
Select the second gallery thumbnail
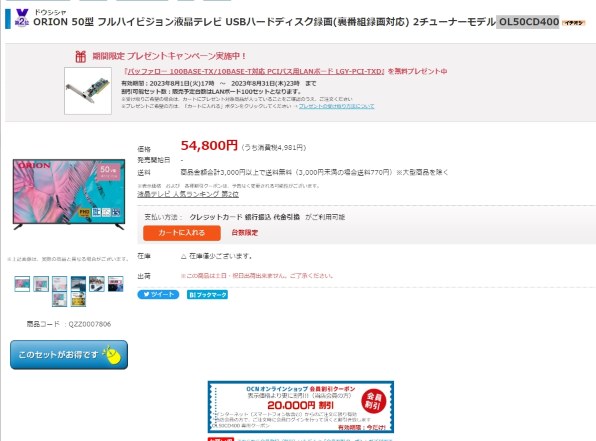click(41, 284)
